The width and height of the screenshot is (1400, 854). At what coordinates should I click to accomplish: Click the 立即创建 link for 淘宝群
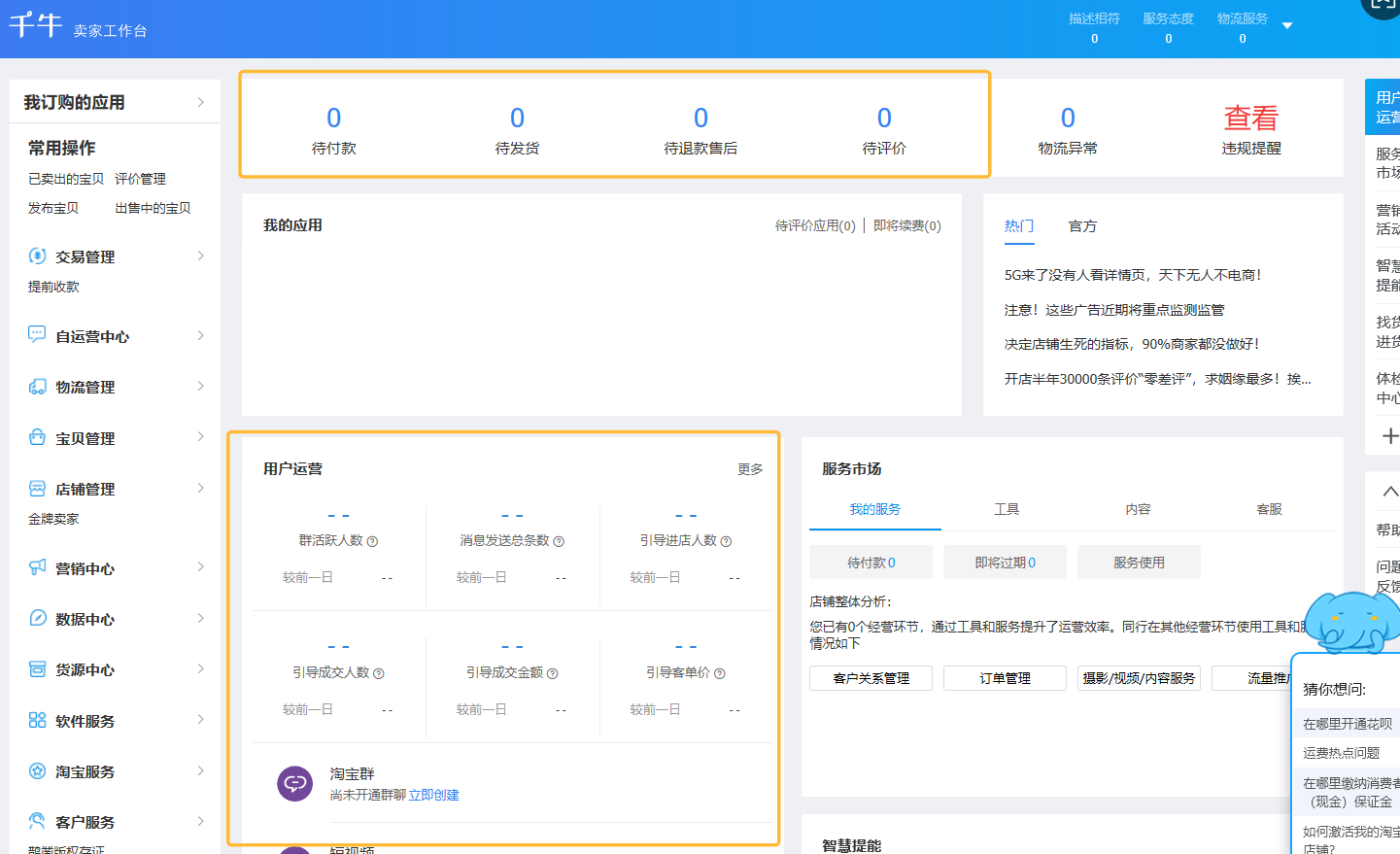click(433, 795)
